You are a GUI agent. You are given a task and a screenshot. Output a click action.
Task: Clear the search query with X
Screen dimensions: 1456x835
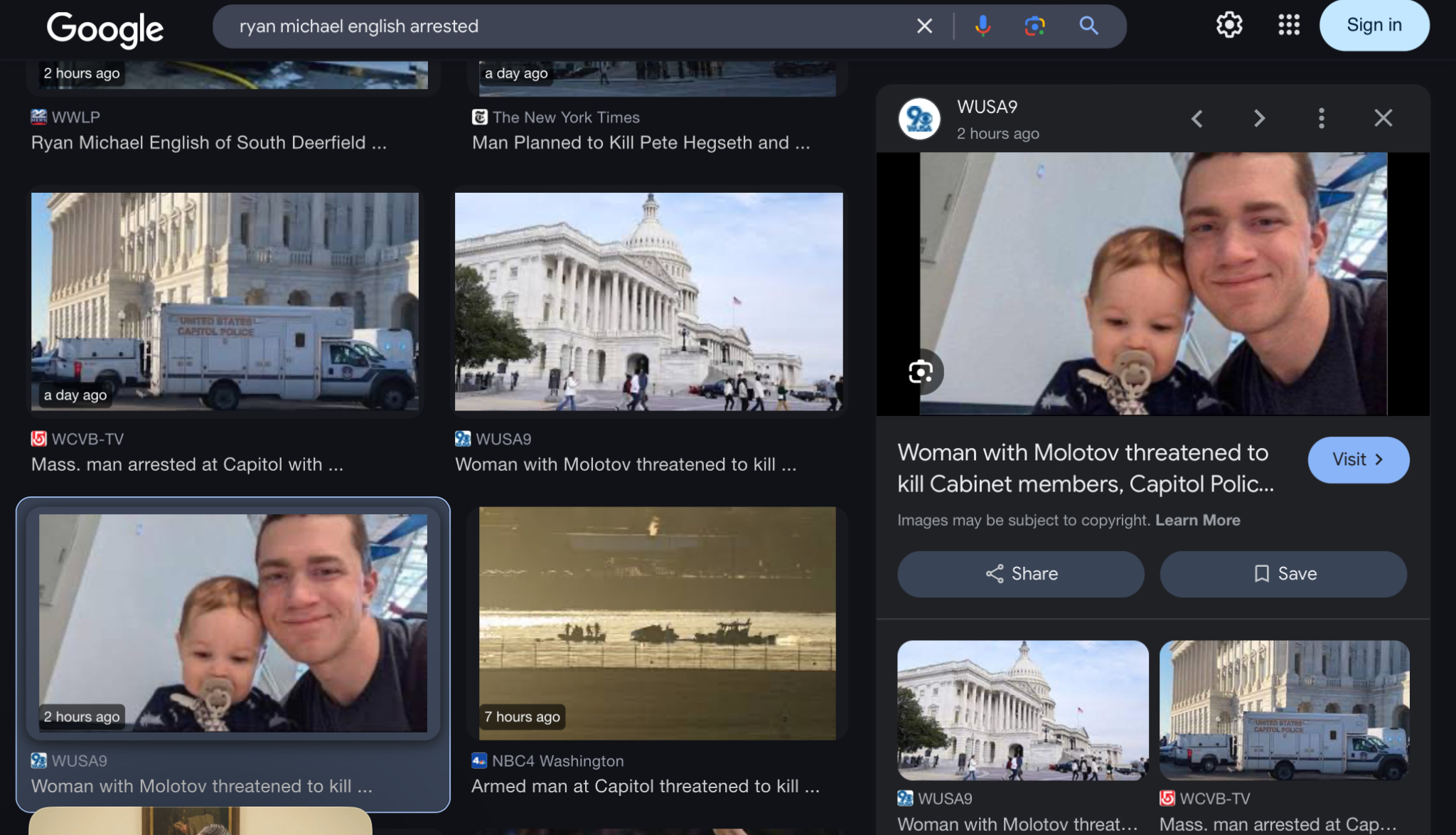(x=924, y=26)
